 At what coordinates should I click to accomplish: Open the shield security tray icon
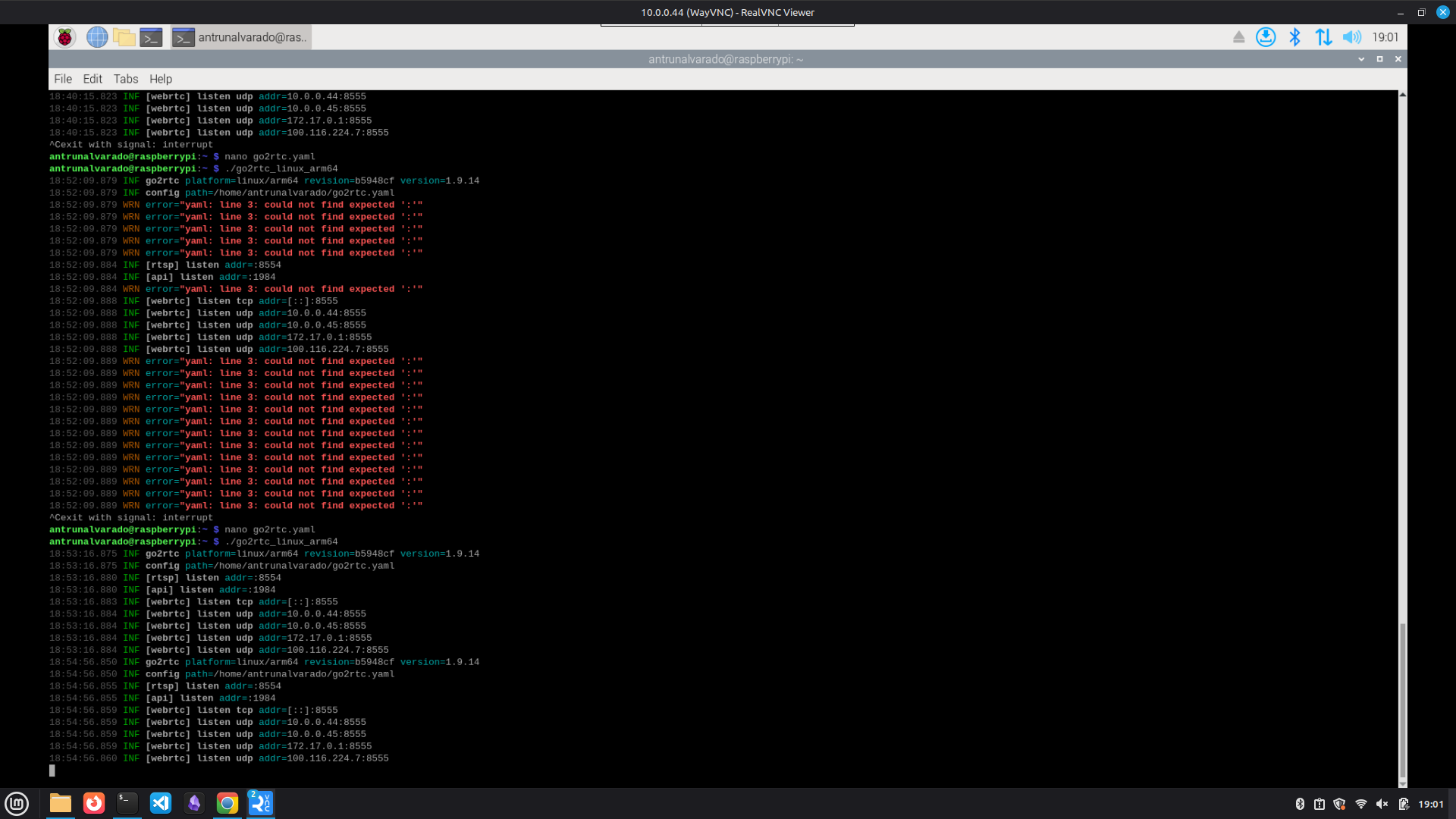pyautogui.click(x=1340, y=804)
